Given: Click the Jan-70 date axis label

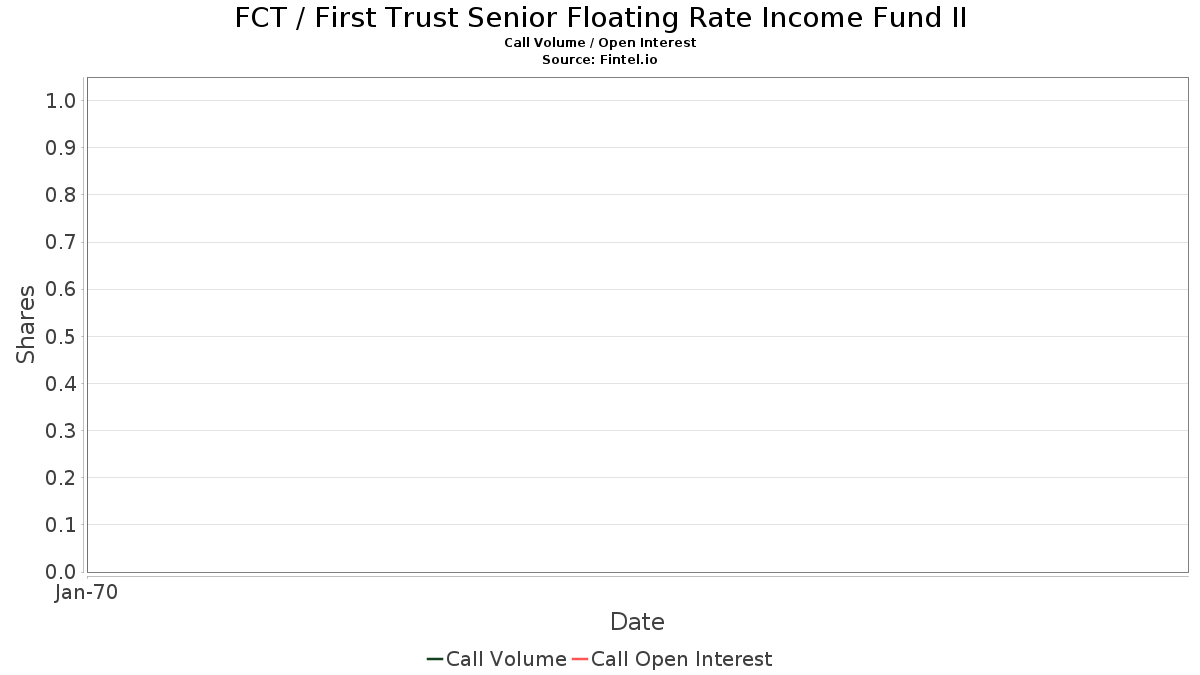Looking at the screenshot, I should point(87,593).
